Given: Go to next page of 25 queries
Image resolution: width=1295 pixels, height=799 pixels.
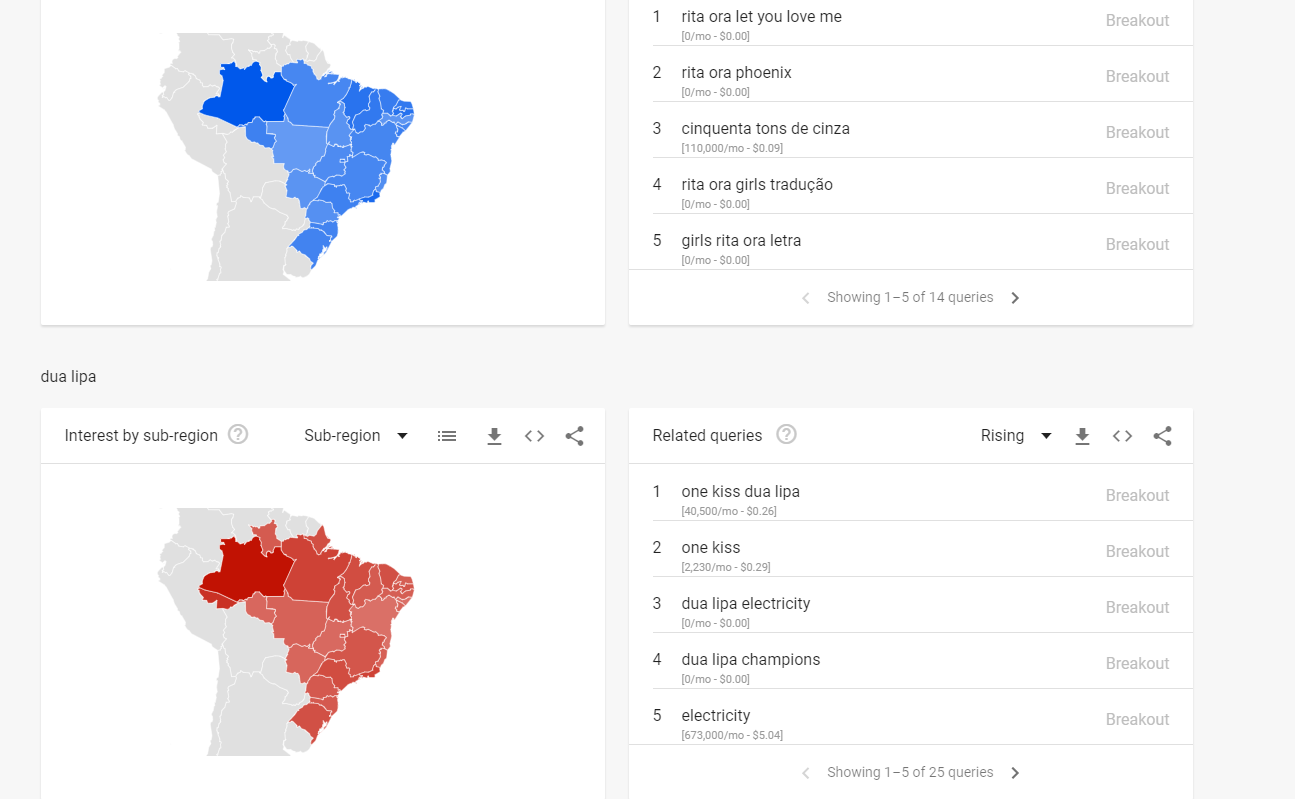Looking at the screenshot, I should click(x=1015, y=773).
